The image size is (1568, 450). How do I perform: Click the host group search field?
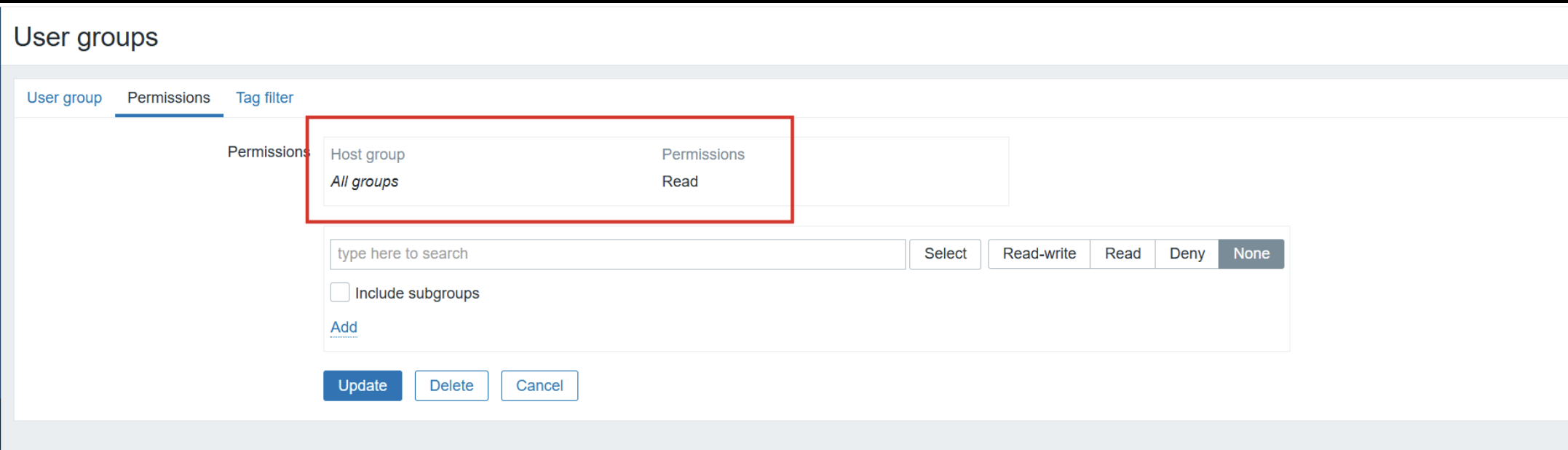pos(617,254)
